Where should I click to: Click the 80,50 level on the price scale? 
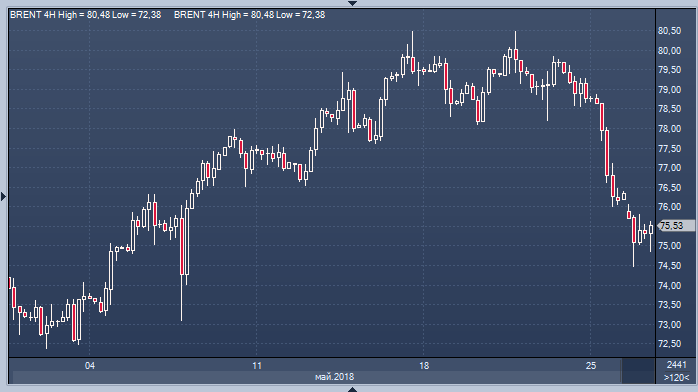(x=670, y=31)
